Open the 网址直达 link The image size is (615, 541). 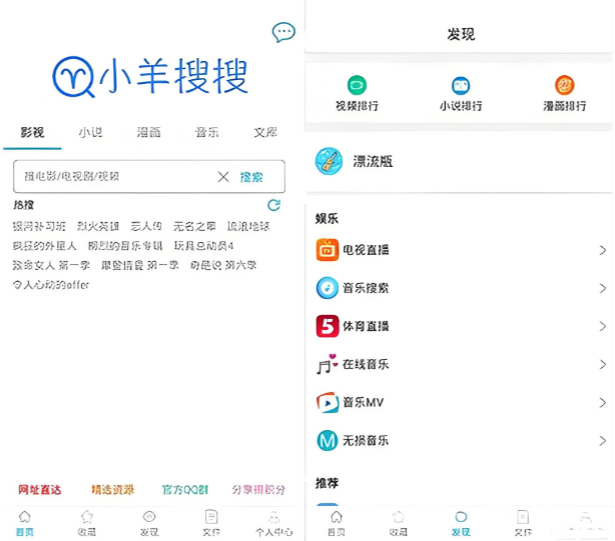(40, 490)
